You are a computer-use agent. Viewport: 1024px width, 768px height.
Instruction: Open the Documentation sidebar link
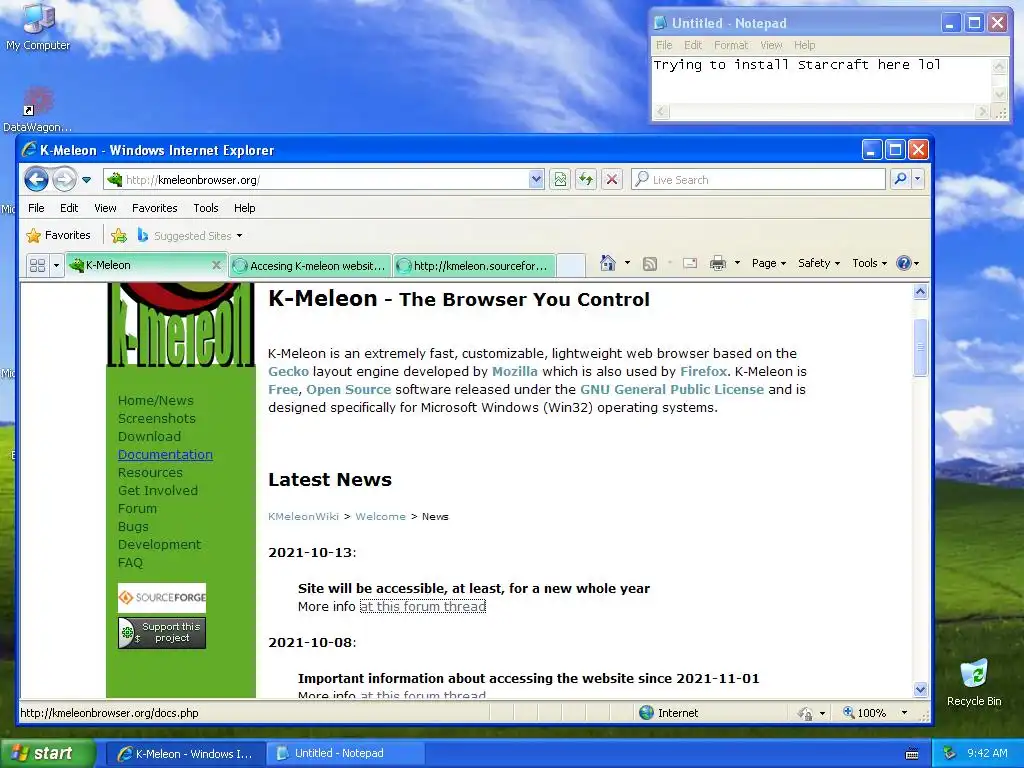165,455
